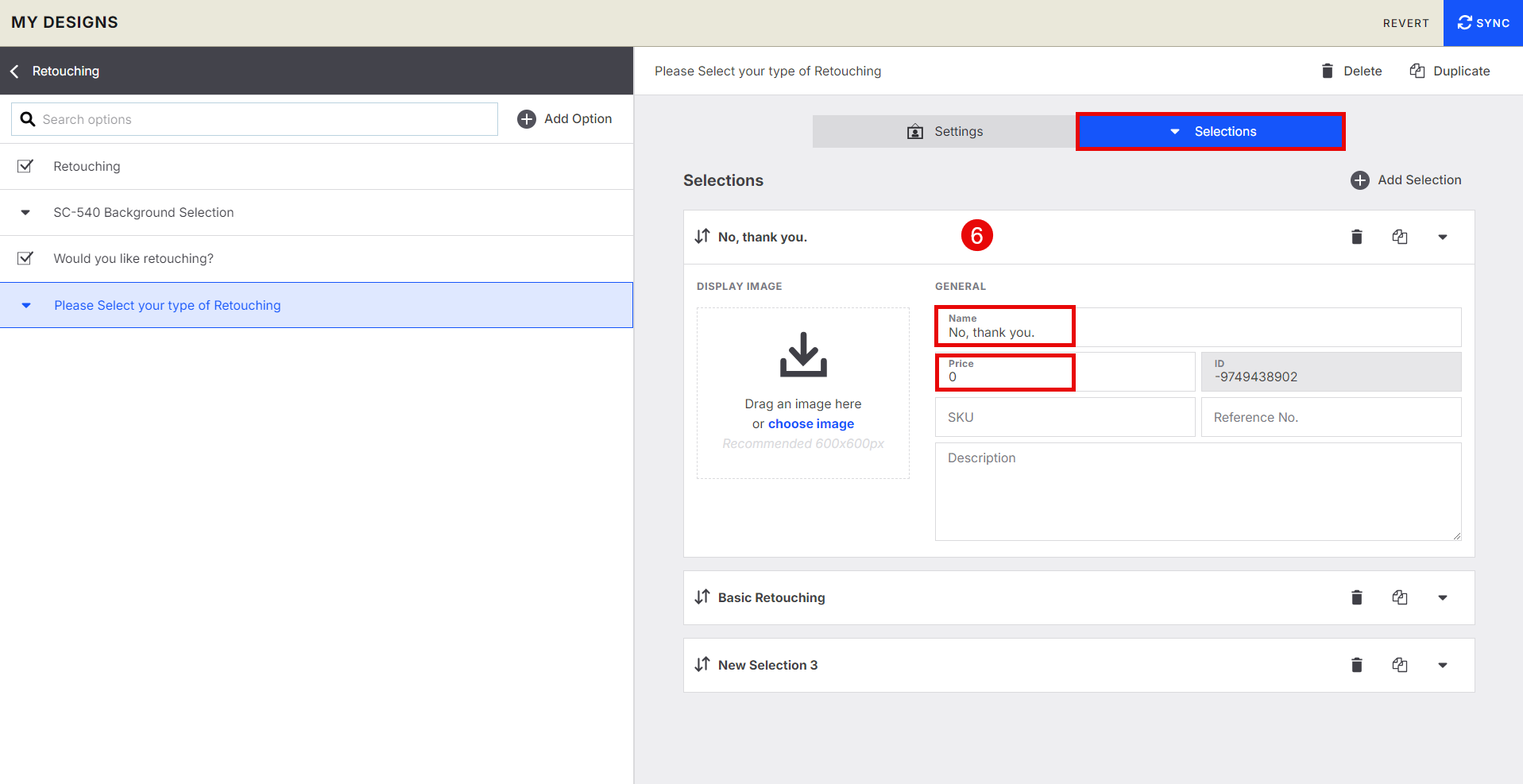1523x784 pixels.
Task: Click the Retouching breadcrumb title
Action: coord(66,71)
